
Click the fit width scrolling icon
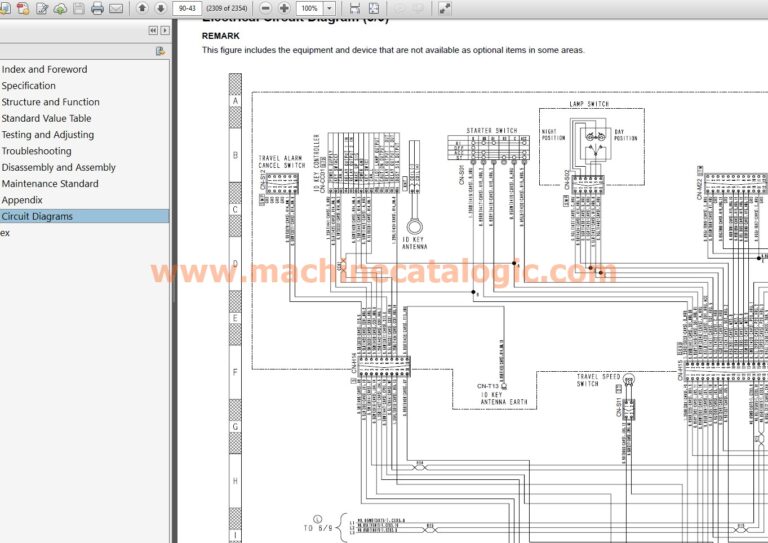pos(355,8)
